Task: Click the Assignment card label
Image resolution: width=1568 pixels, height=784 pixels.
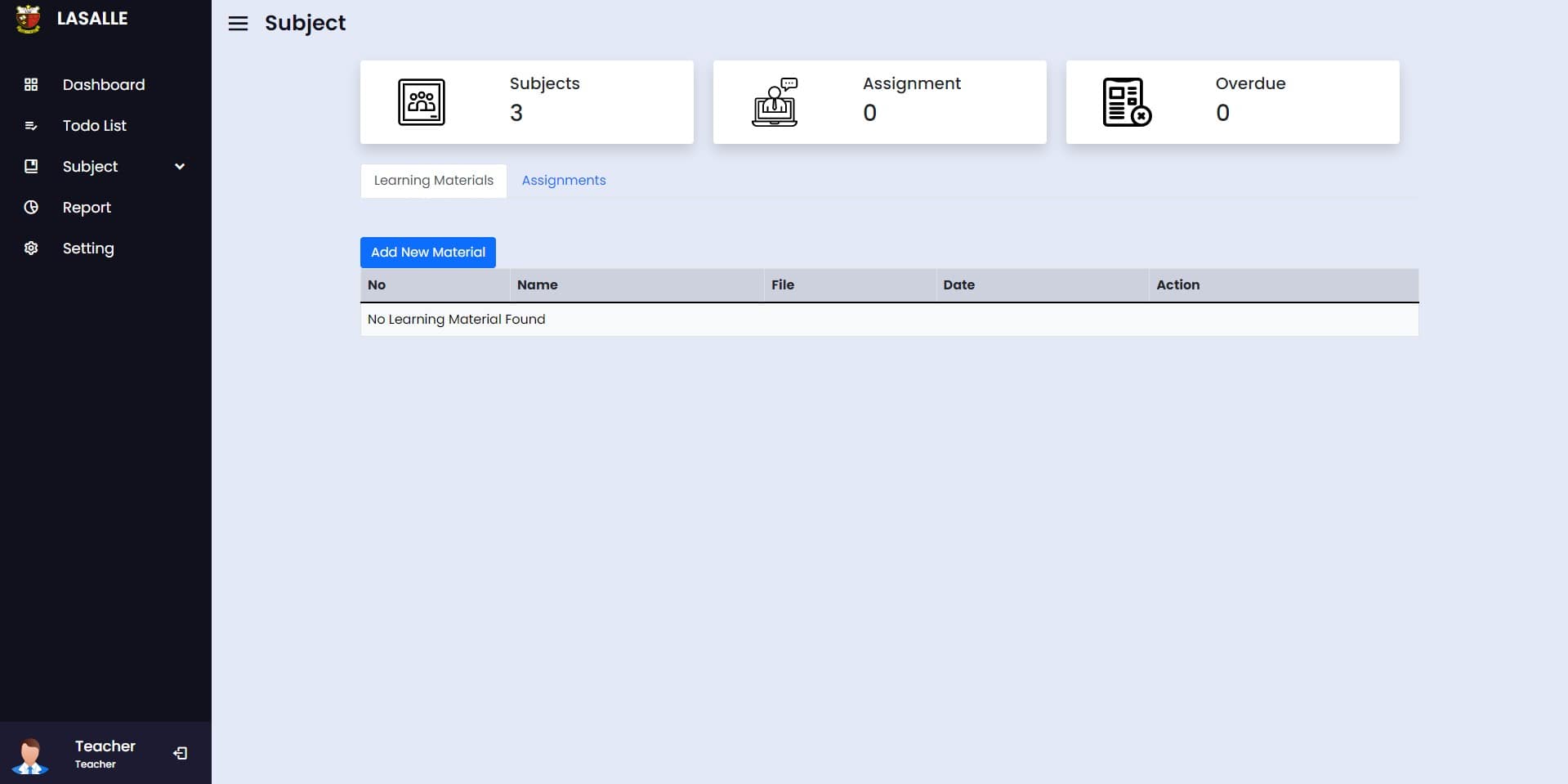Action: tap(912, 83)
